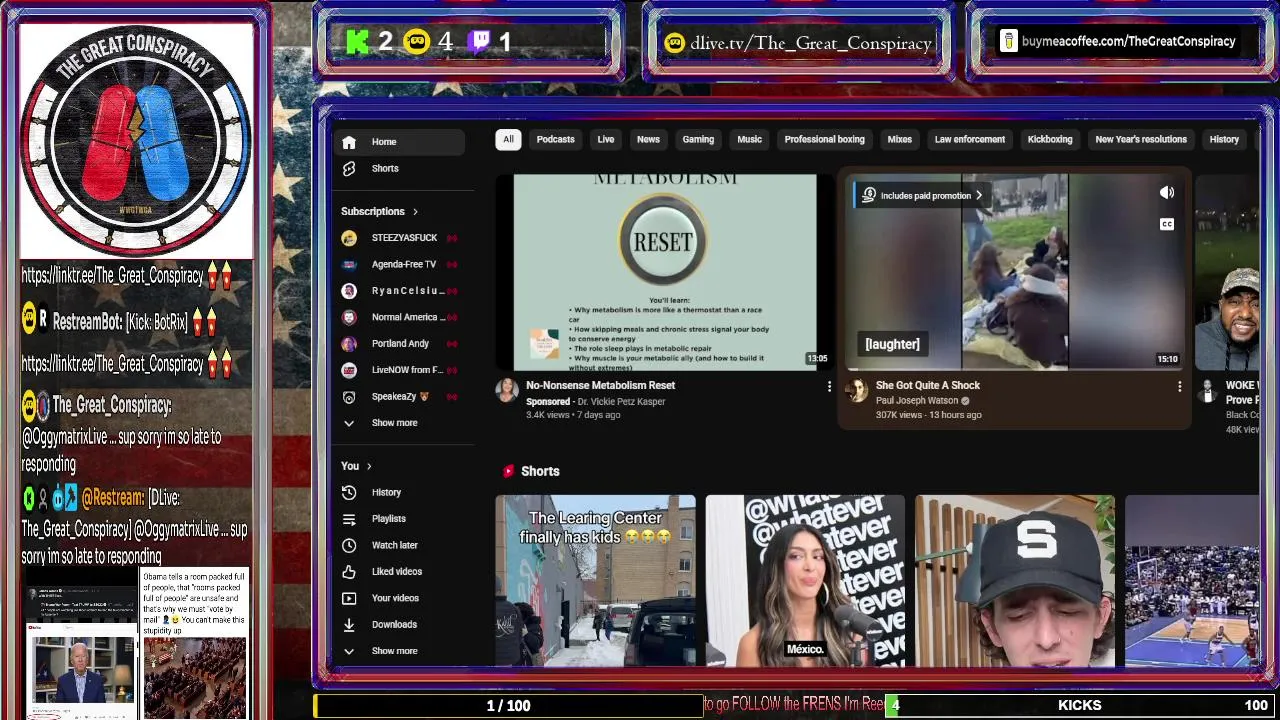Open SpeakeaZy channel avatar

tap(349, 397)
